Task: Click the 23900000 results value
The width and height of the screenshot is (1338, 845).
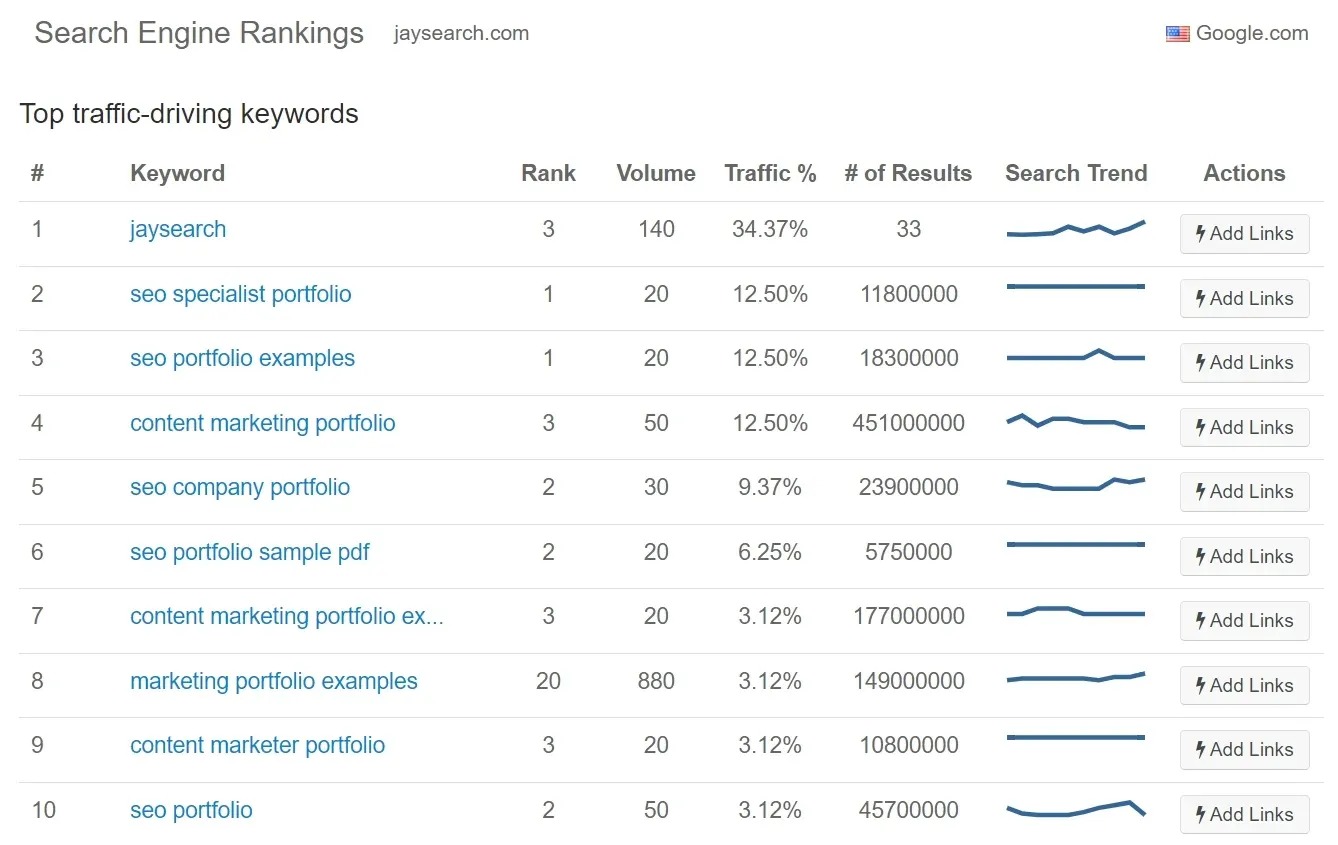Action: tap(908, 487)
